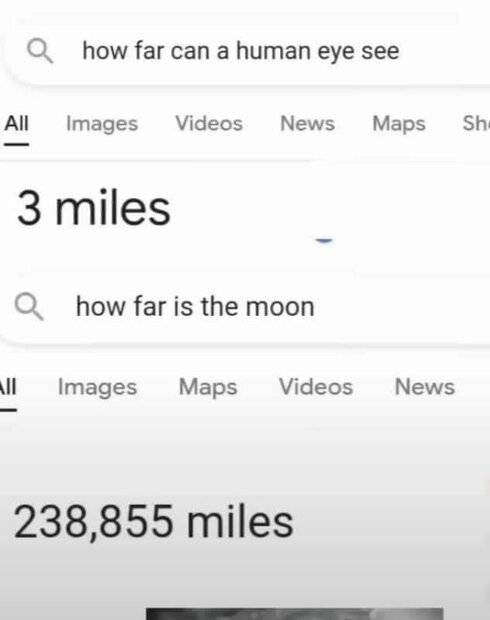Go to News tab in the moon results
Viewport: 490px width, 620px height.
point(424,387)
